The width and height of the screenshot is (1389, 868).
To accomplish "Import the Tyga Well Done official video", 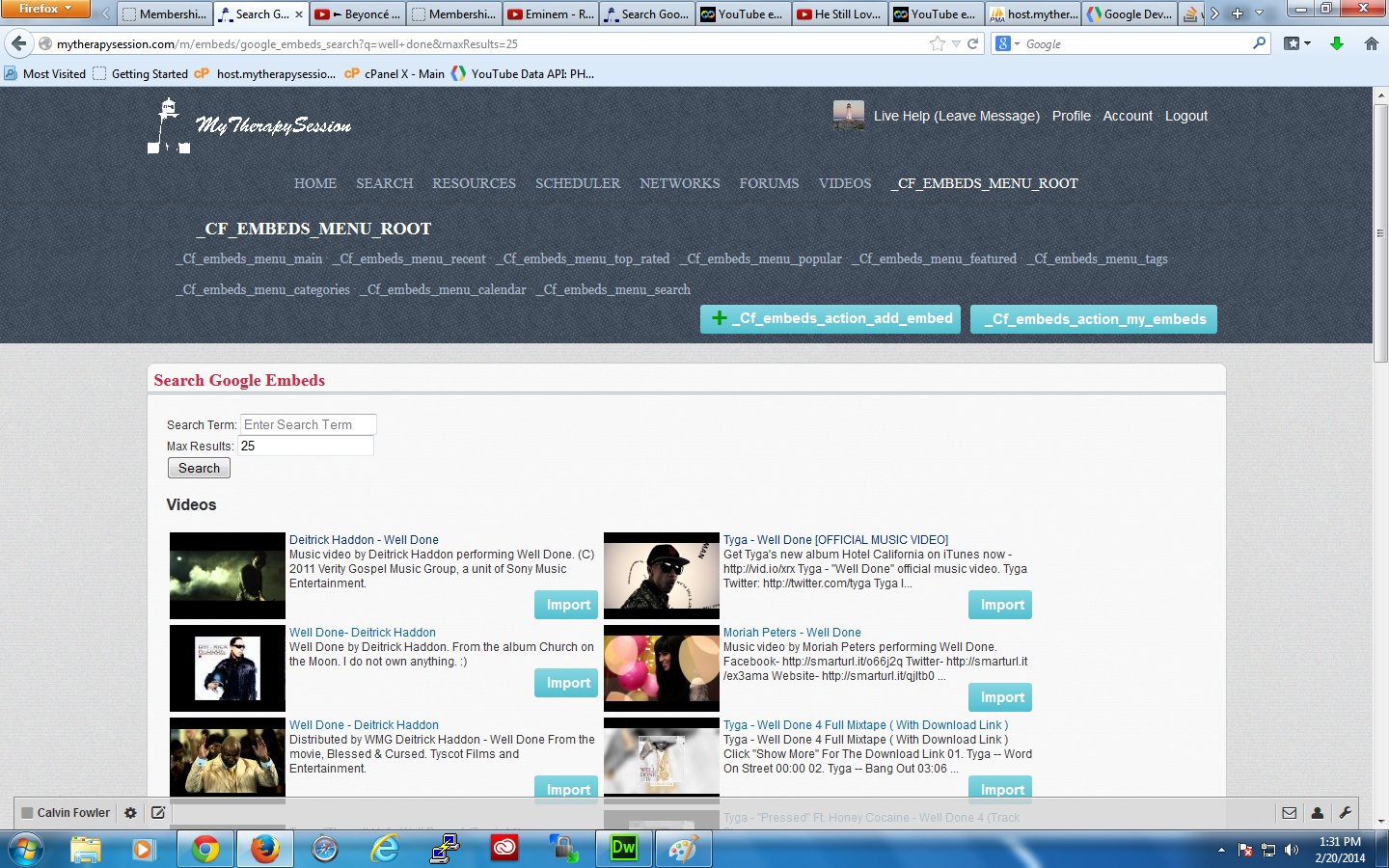I will pos(1000,605).
